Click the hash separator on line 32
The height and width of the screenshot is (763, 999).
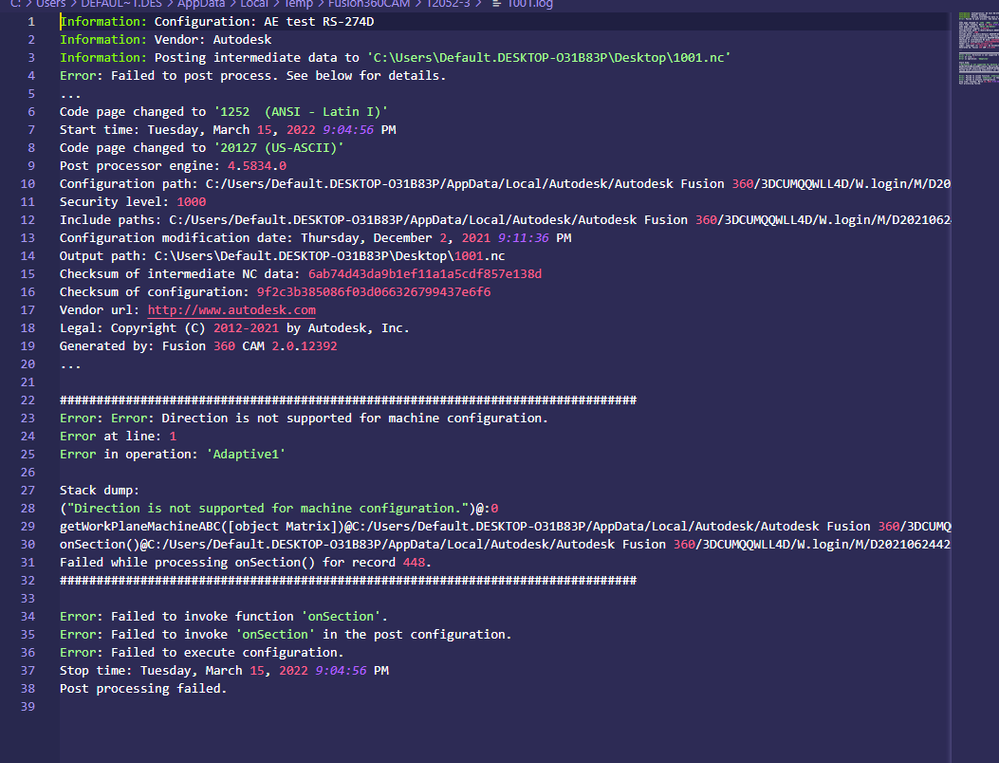[348, 580]
